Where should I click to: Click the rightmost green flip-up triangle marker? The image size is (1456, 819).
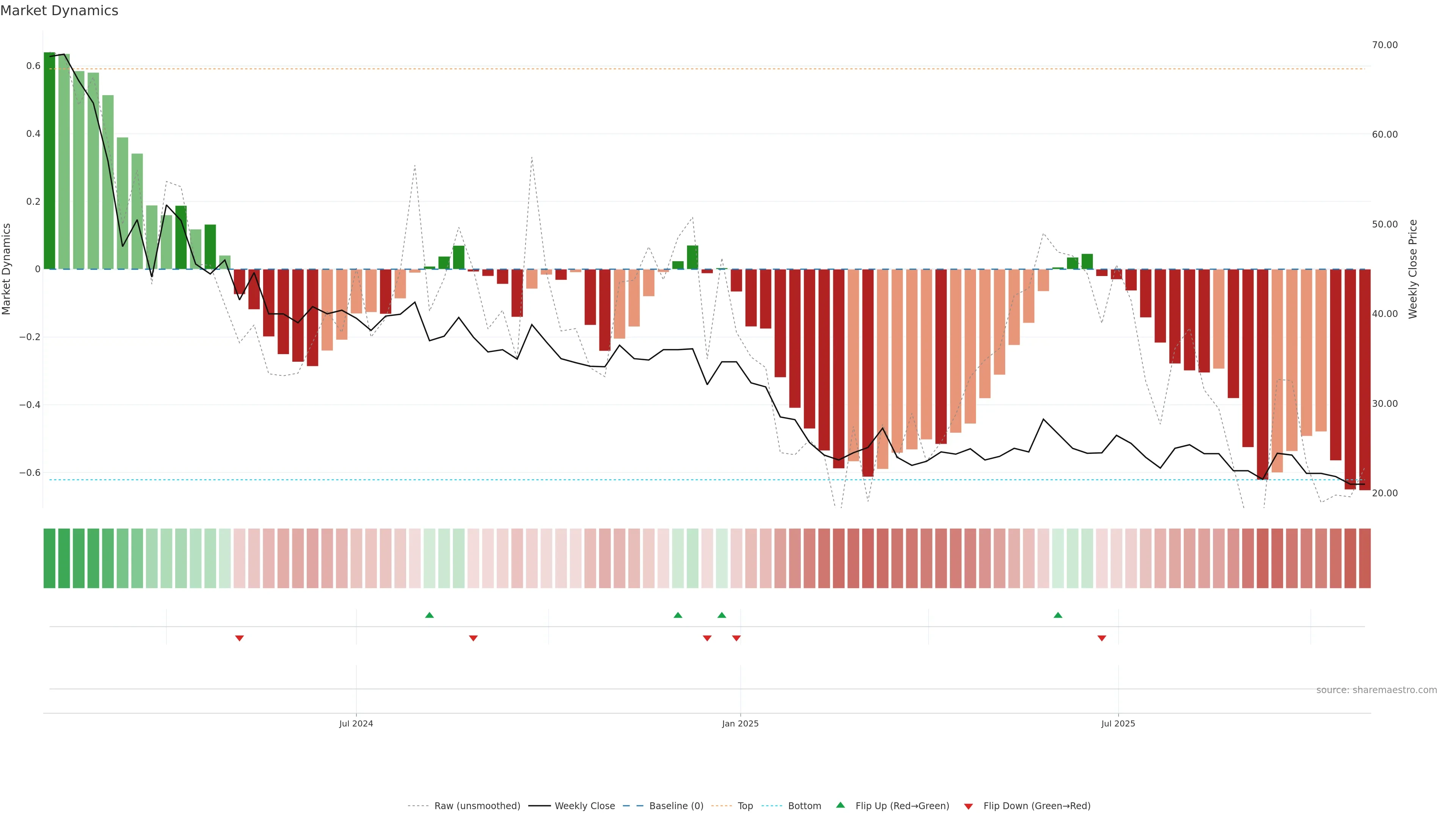point(1057,615)
